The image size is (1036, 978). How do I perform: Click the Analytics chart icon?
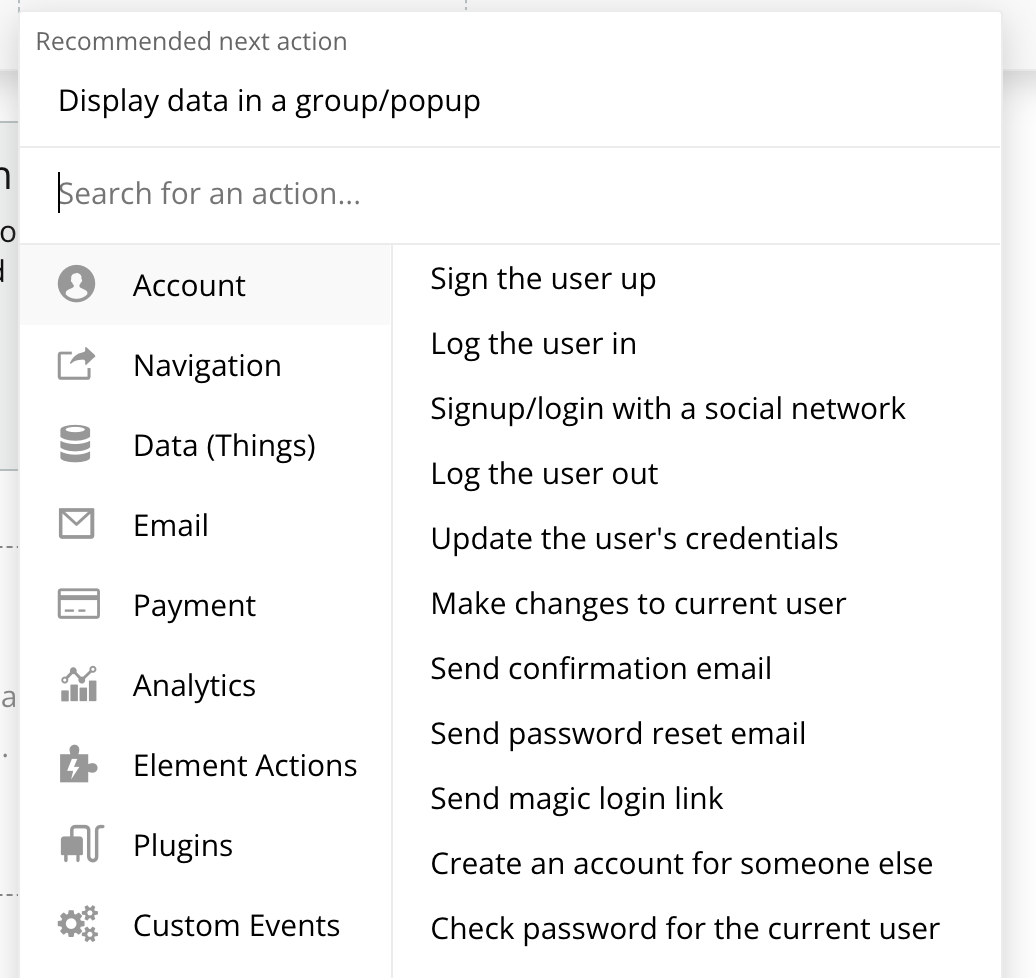[x=77, y=685]
